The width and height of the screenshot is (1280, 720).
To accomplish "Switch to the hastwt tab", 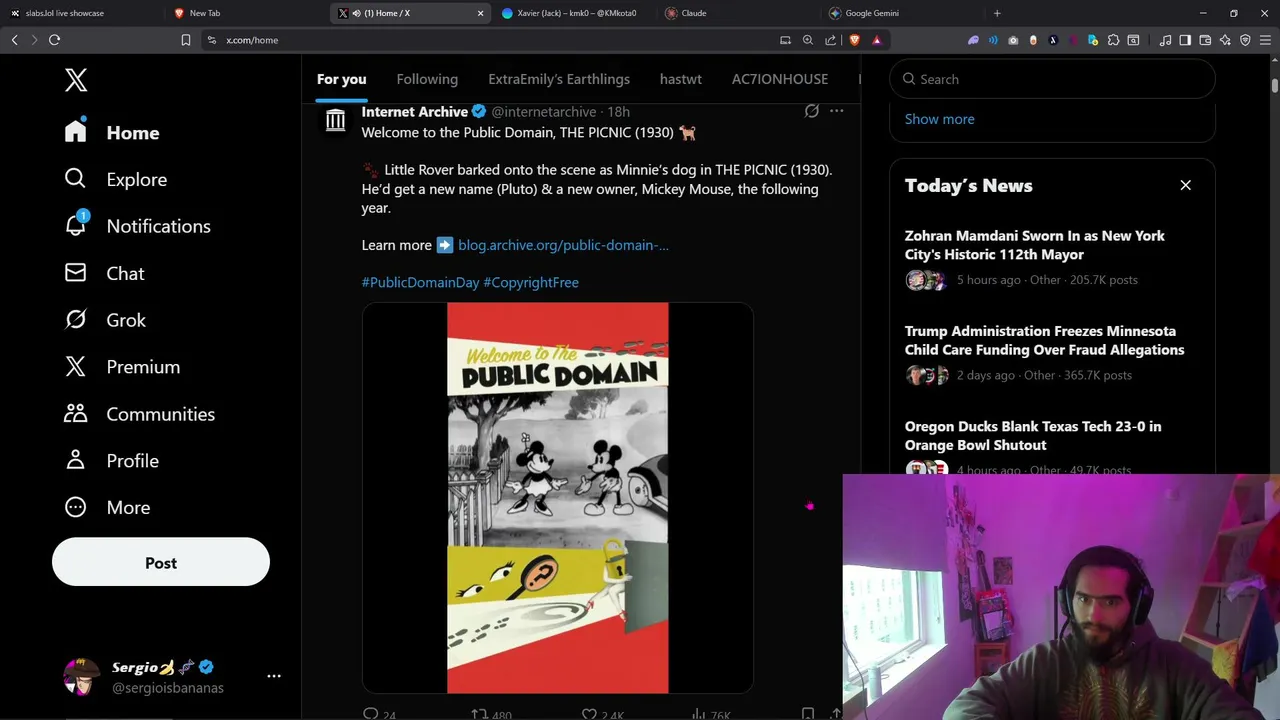I will [x=681, y=79].
